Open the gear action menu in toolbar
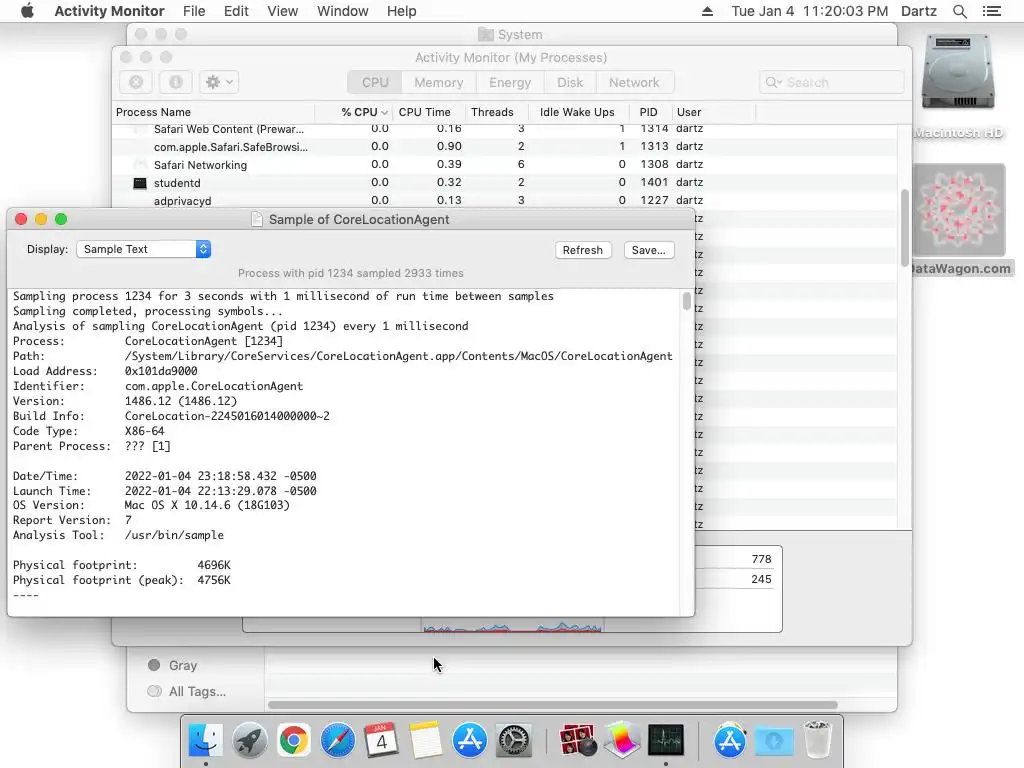 [x=219, y=82]
